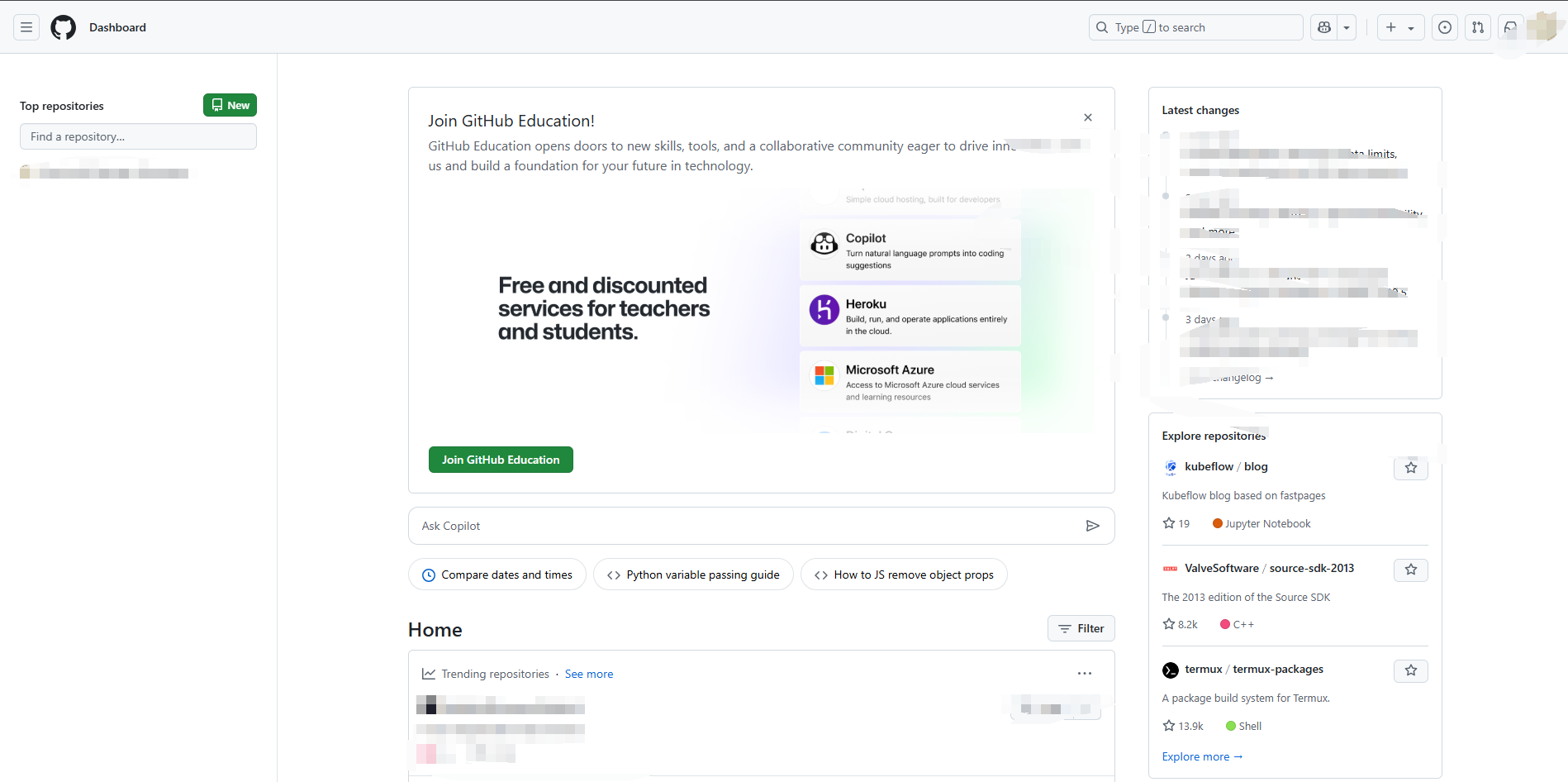This screenshot has height=782, width=1568.
Task: Open the user avatar menu
Action: [x=1542, y=27]
